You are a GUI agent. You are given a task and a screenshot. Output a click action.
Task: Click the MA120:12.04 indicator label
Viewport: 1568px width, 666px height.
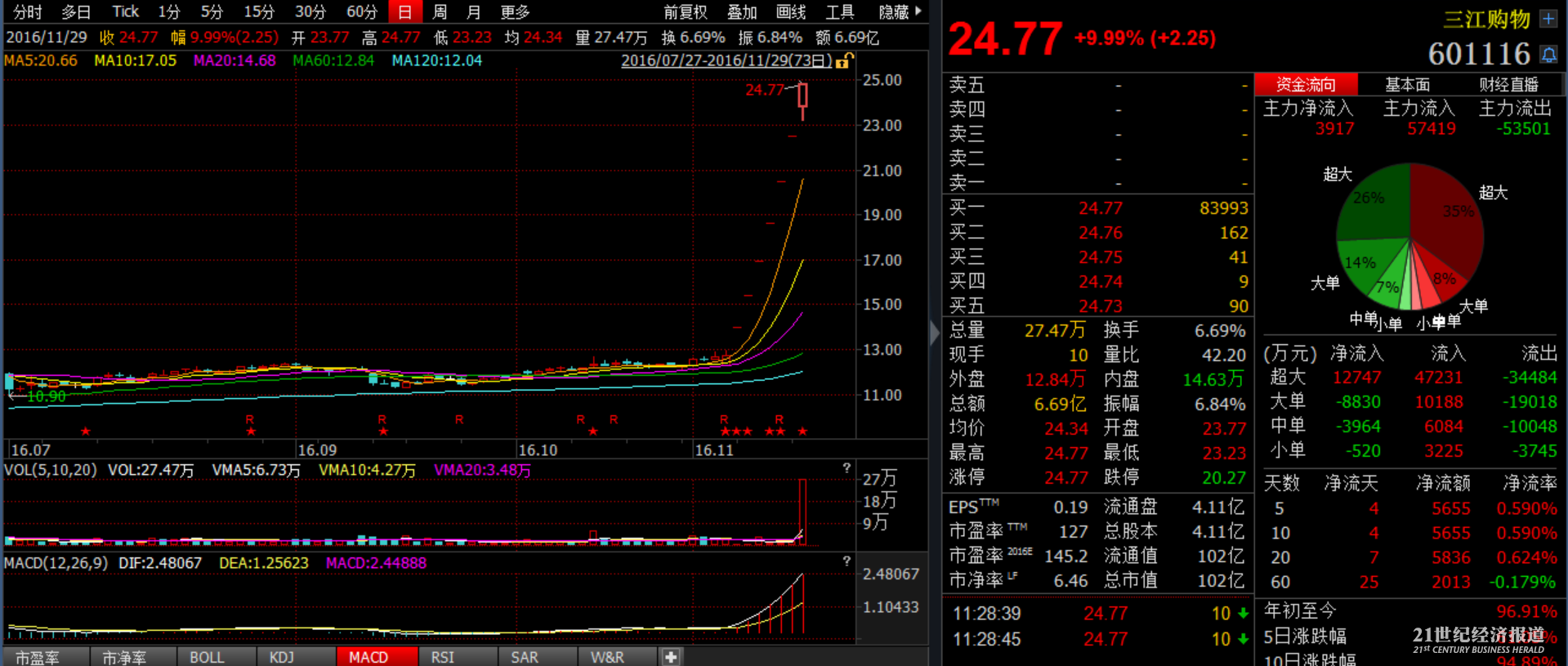click(436, 60)
